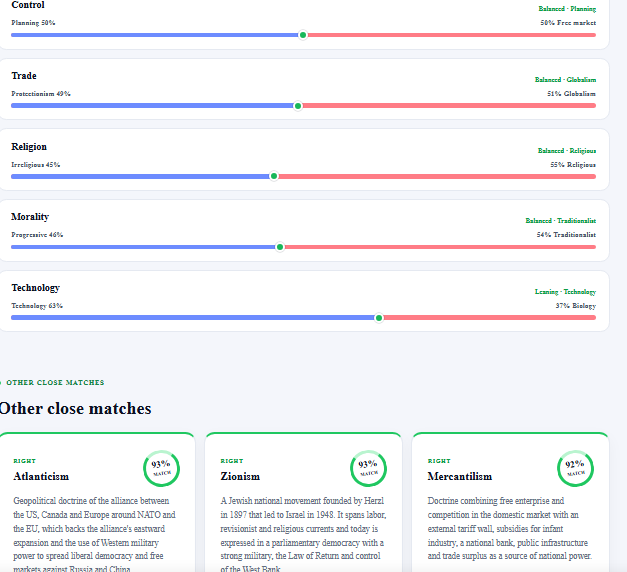The image size is (627, 572).
Task: Click the 'Balanced · Planning' tag
Action: (x=567, y=9)
